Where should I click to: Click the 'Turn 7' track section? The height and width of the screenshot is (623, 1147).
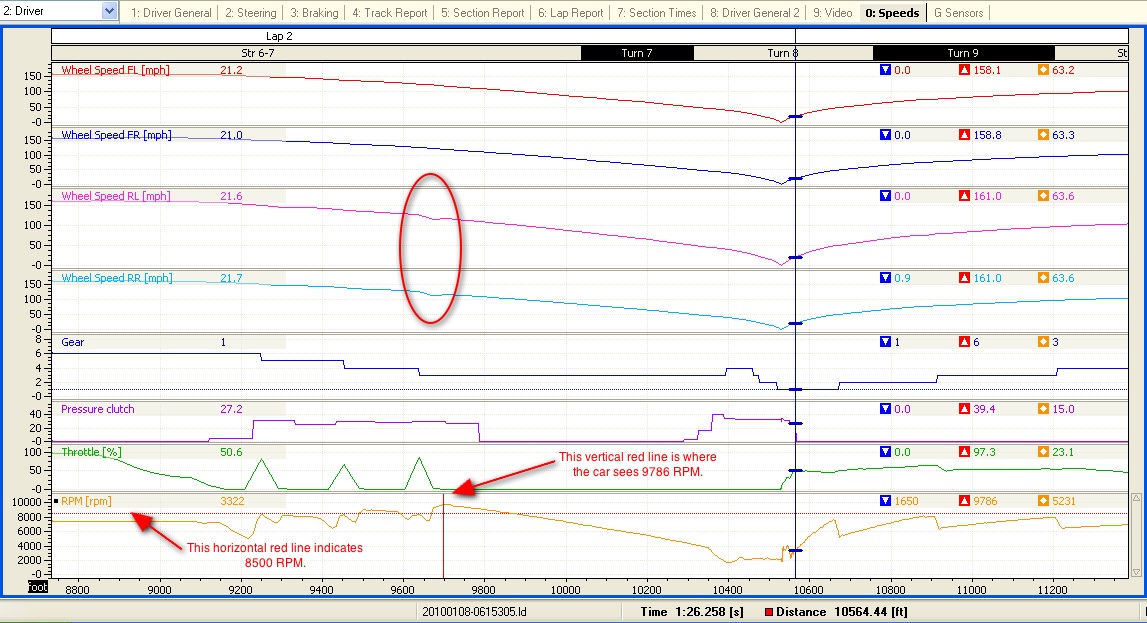click(637, 53)
